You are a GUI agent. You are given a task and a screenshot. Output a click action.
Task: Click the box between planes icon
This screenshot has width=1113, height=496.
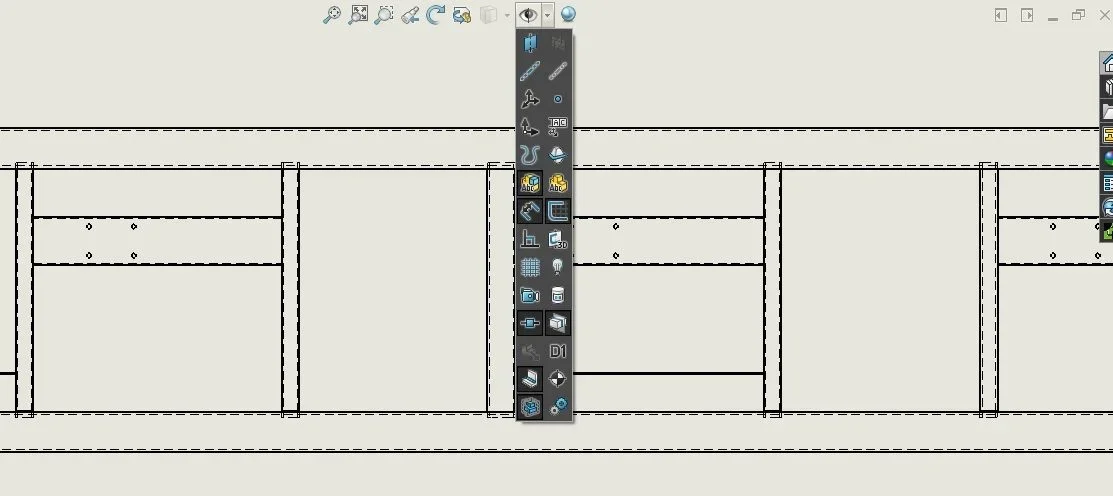tap(558, 323)
